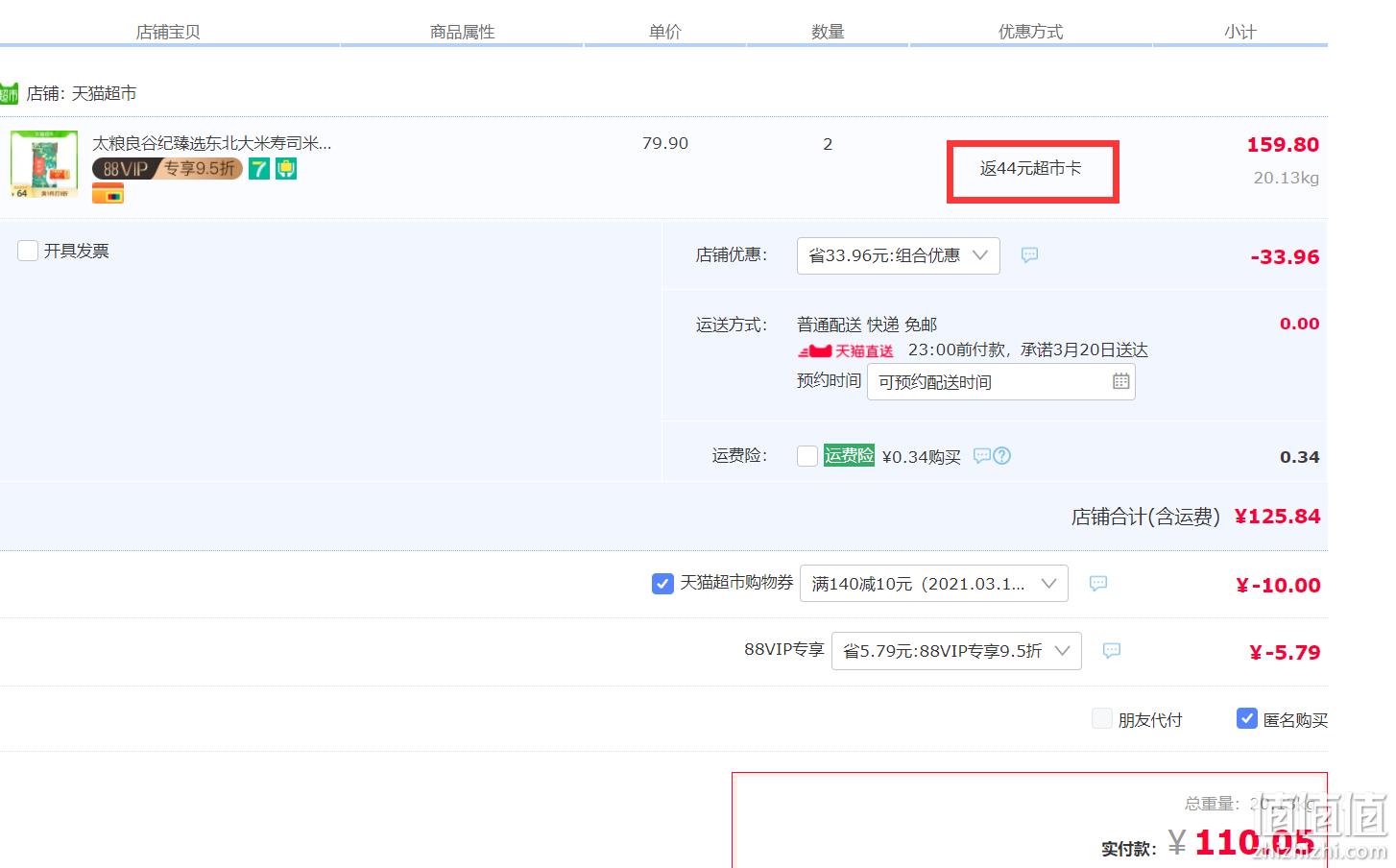Expand the 省33.96元:组合优惠 dropdown
This screenshot has height=868, width=1396.
pos(899,255)
